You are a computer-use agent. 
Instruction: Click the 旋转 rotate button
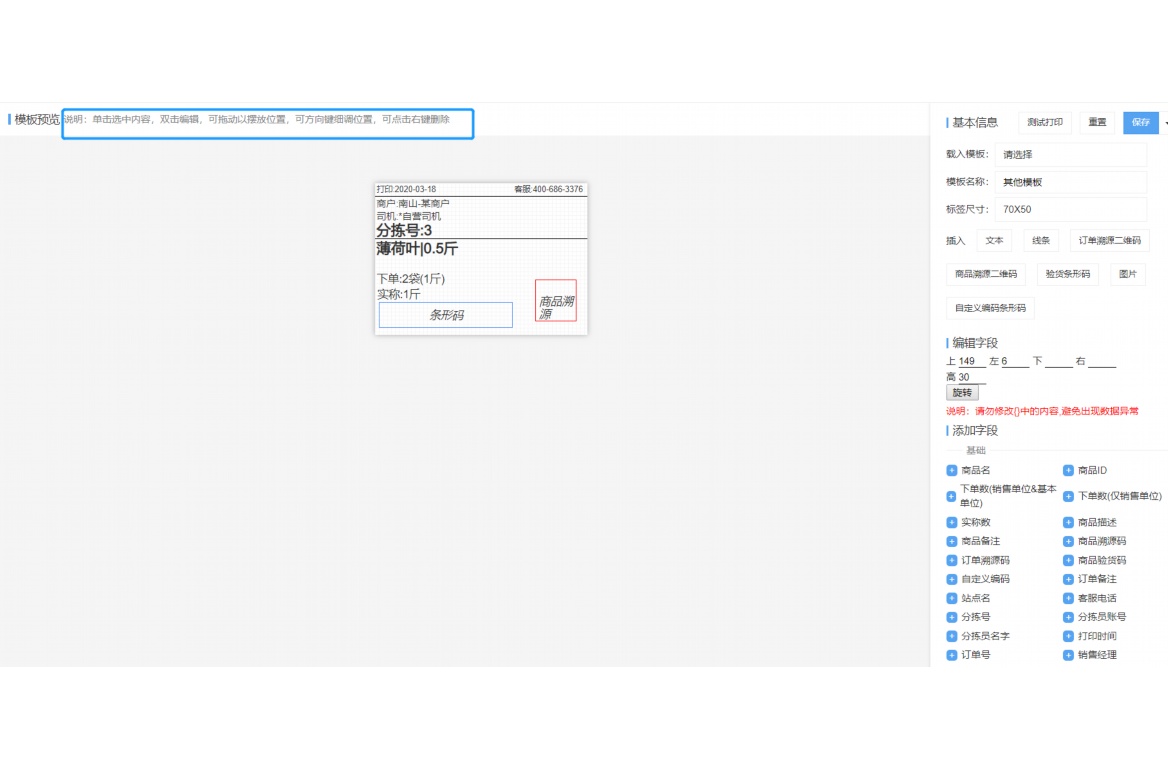pos(962,393)
